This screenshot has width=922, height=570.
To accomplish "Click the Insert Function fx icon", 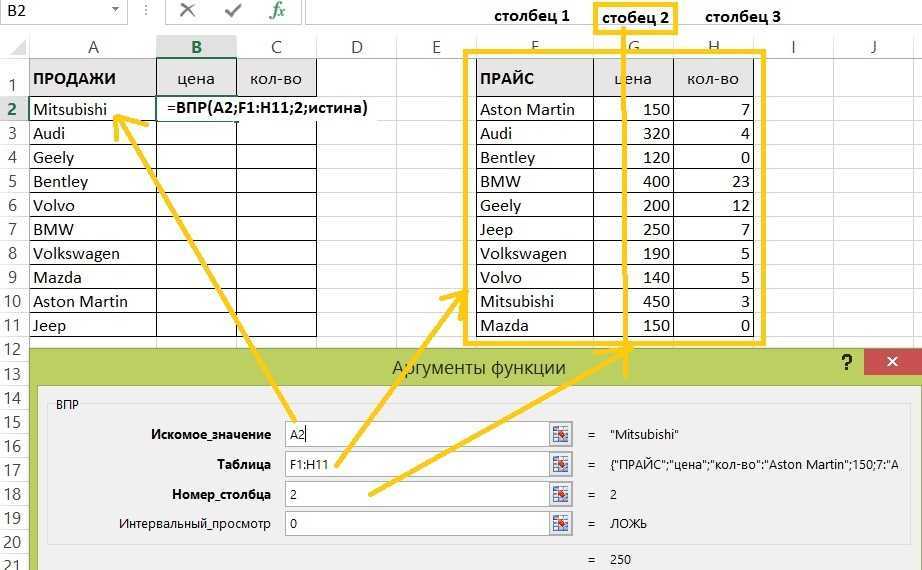I will point(277,12).
